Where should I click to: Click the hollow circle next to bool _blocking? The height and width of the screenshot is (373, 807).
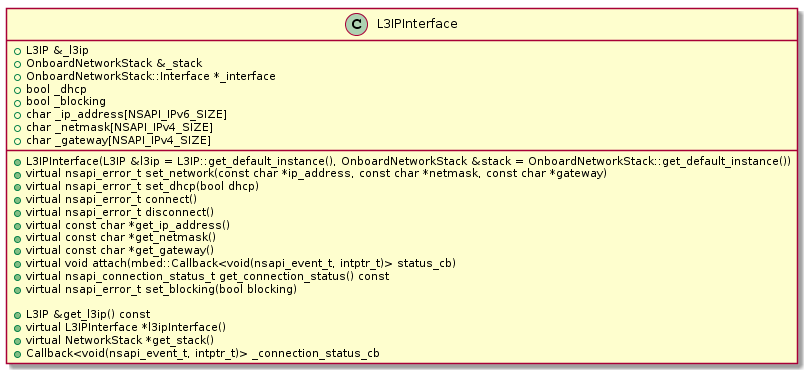(x=17, y=102)
